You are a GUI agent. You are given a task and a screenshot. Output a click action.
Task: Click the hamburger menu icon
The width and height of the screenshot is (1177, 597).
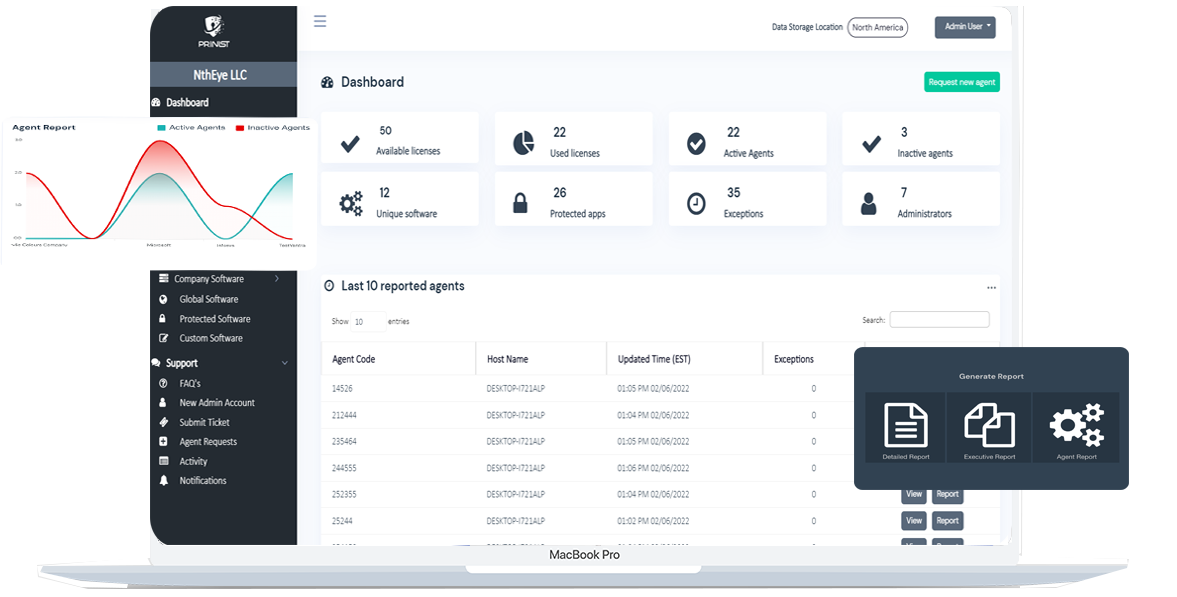(320, 21)
